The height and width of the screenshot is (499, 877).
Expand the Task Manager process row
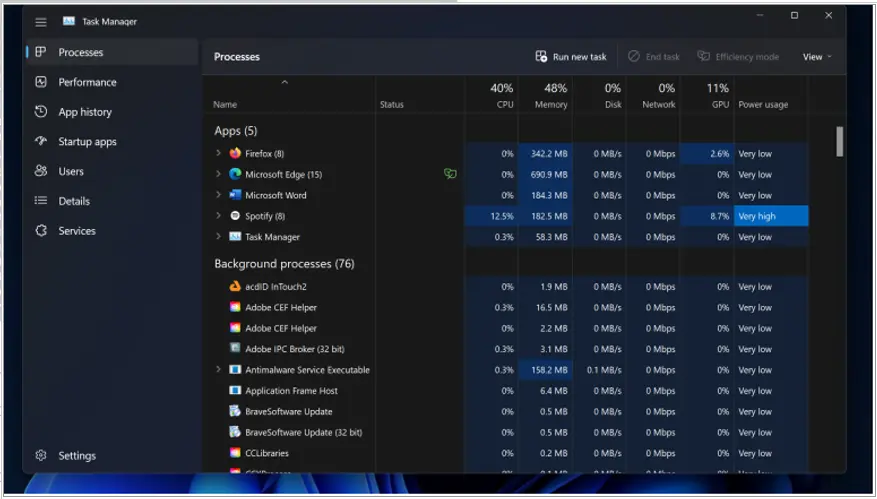[x=218, y=237]
